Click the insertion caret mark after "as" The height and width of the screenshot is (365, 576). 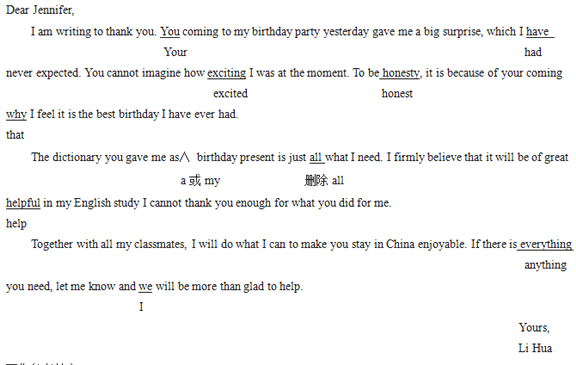tap(185, 158)
